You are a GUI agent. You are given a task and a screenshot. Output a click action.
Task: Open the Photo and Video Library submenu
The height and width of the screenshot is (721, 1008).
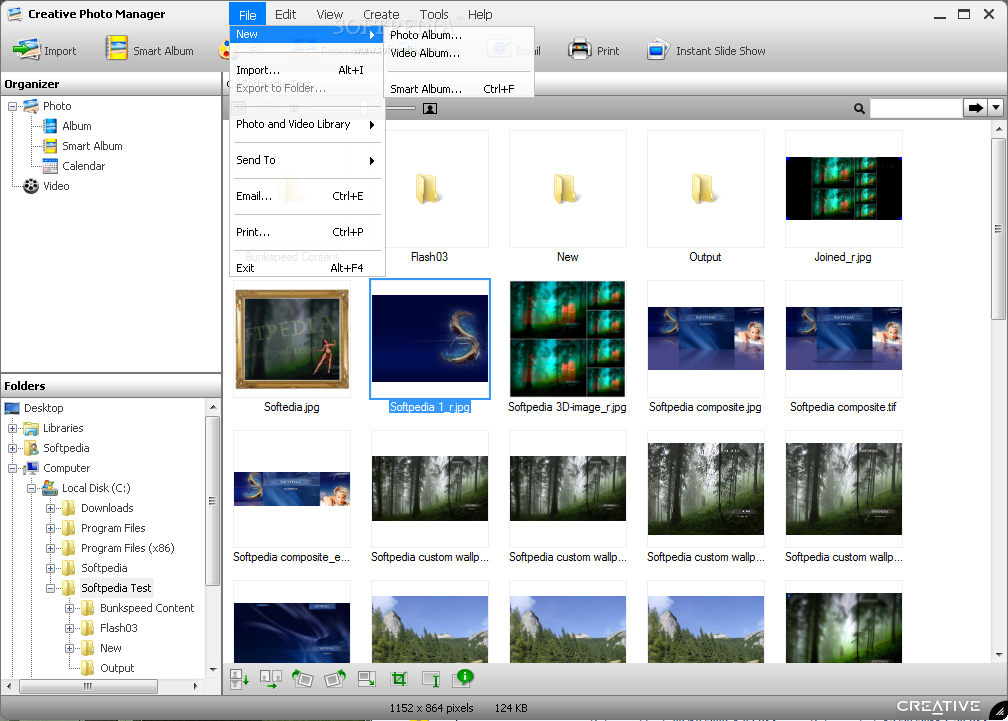pos(307,124)
